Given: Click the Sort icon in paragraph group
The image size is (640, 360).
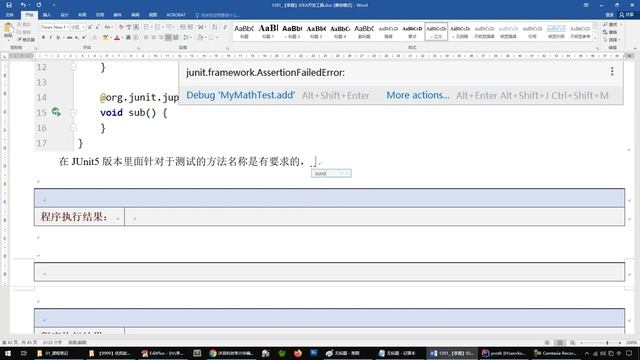Looking at the screenshot, I should [x=215, y=27].
